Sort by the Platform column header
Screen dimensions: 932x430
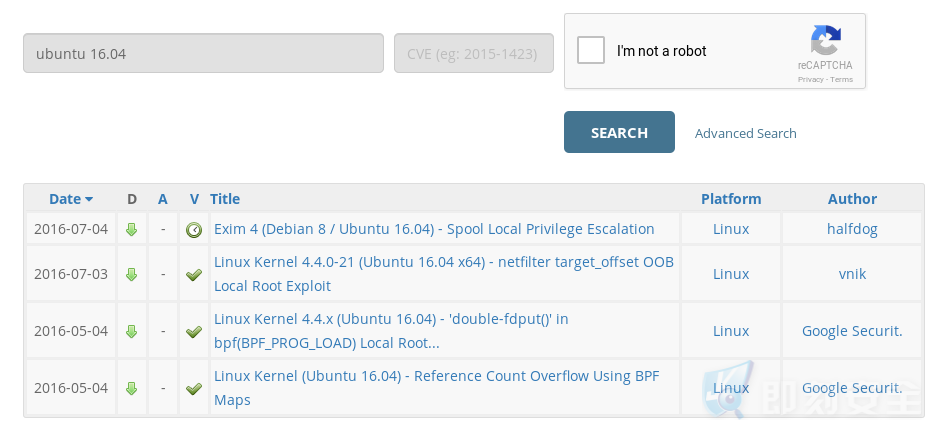pos(731,199)
